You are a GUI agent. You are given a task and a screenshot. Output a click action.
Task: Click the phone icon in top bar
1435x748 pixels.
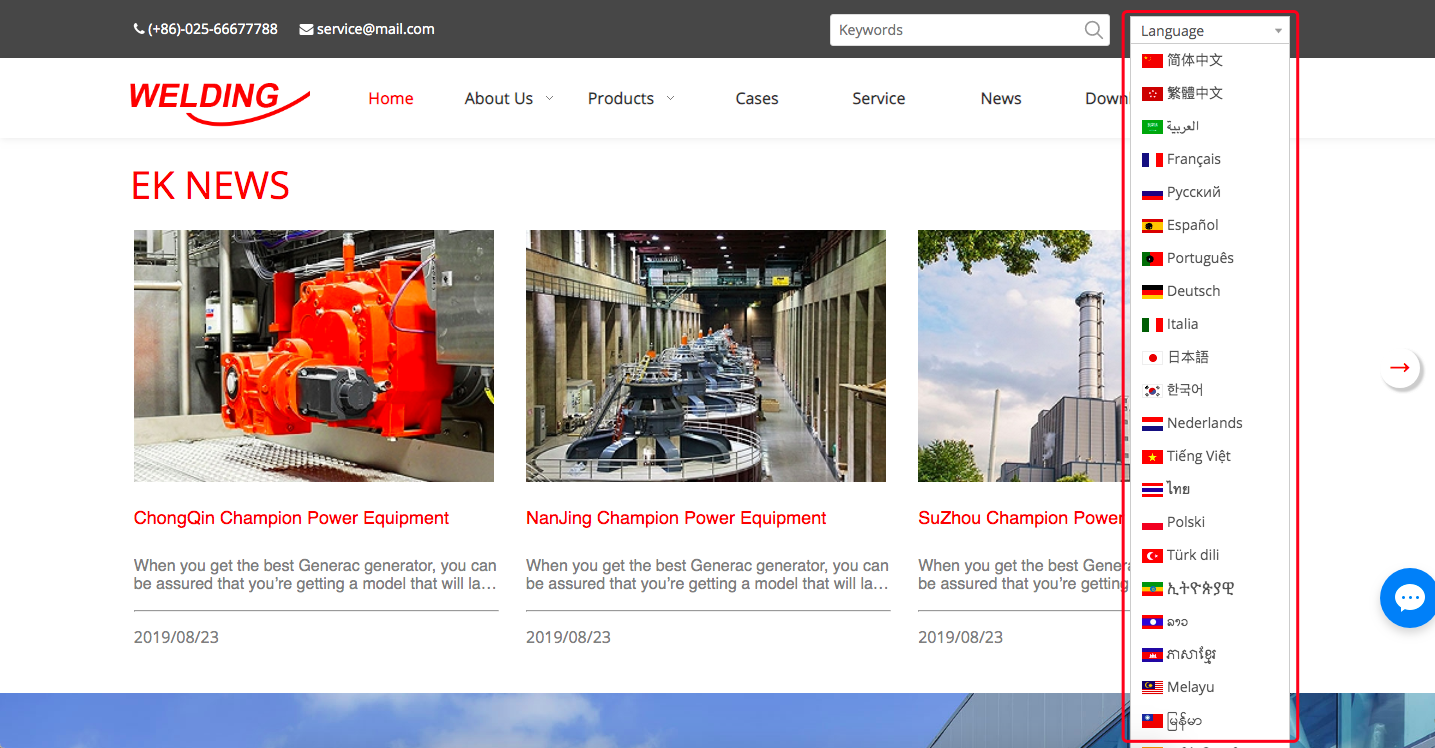139,29
